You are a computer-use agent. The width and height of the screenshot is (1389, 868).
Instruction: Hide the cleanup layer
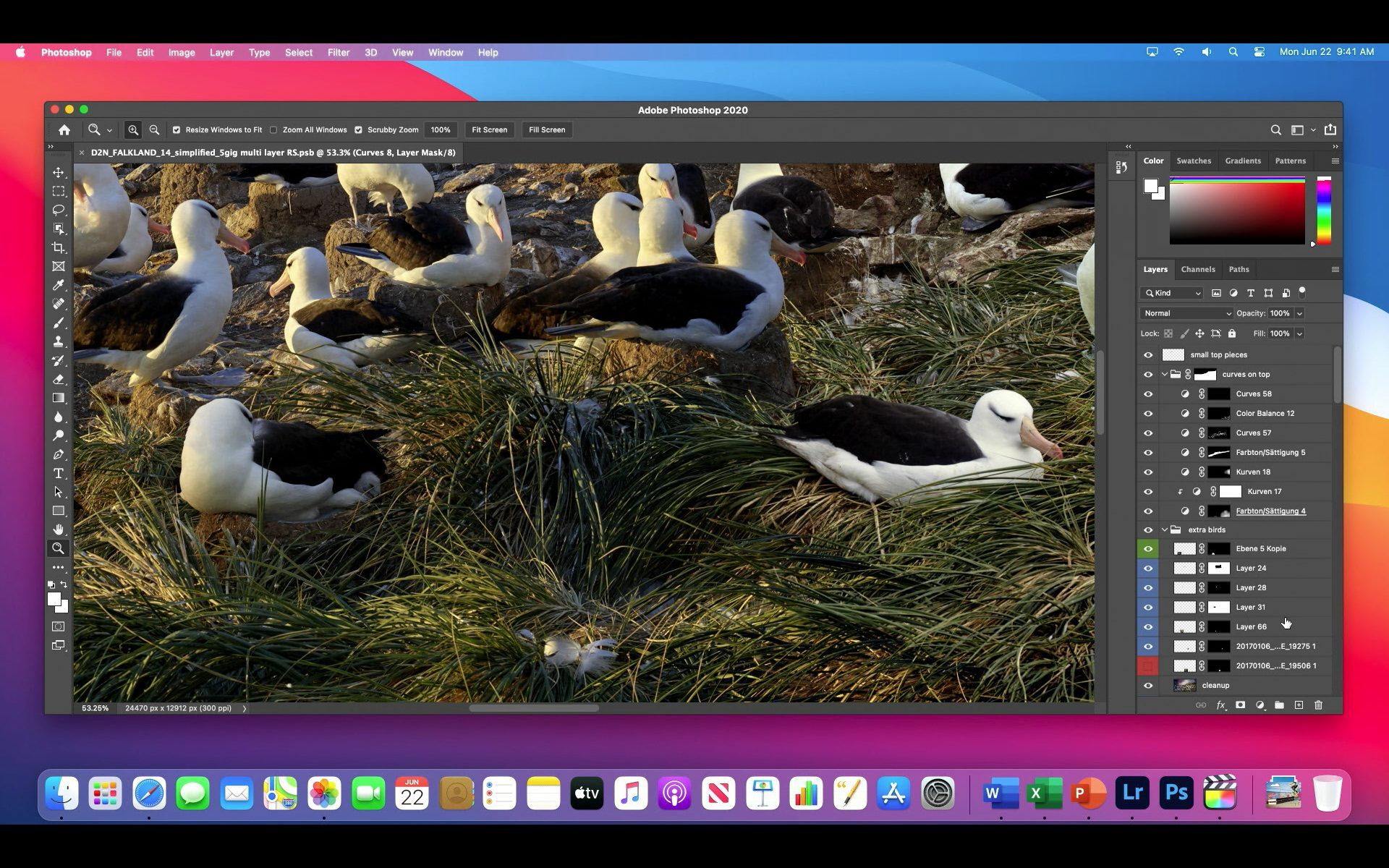(1148, 685)
